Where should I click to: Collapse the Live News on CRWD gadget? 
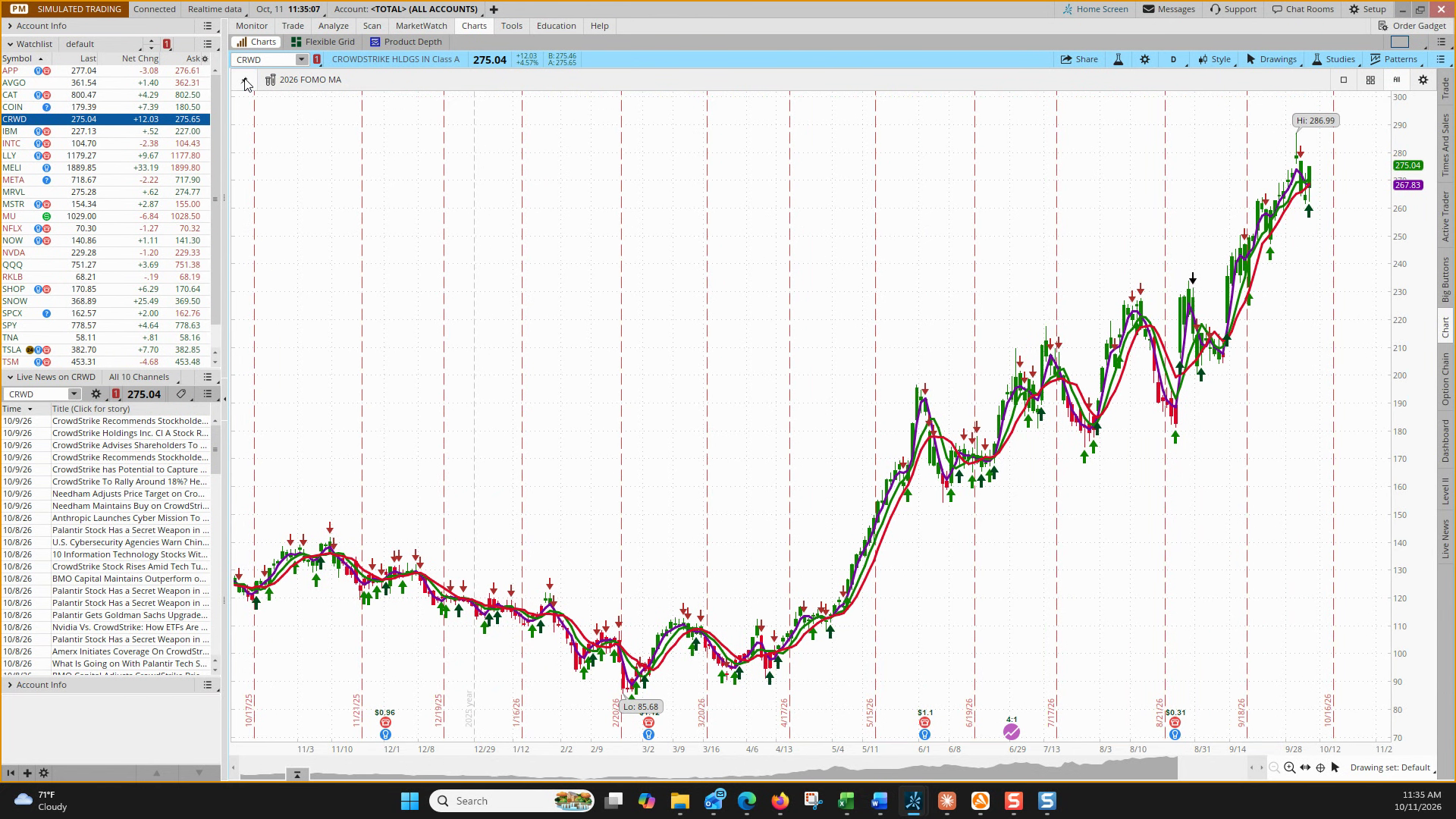[10, 377]
